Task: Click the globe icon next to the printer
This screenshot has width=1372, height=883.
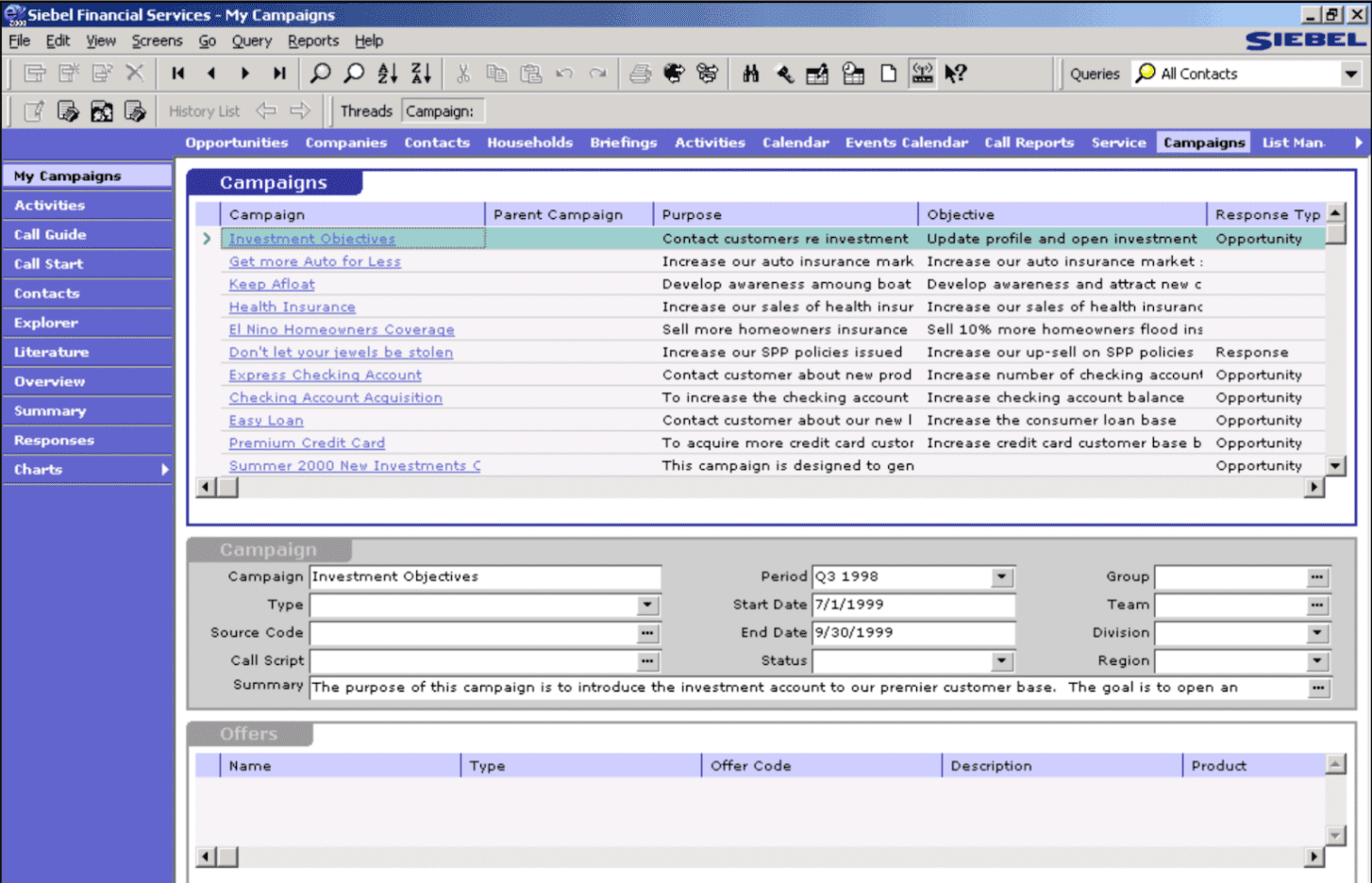Action: pos(674,74)
